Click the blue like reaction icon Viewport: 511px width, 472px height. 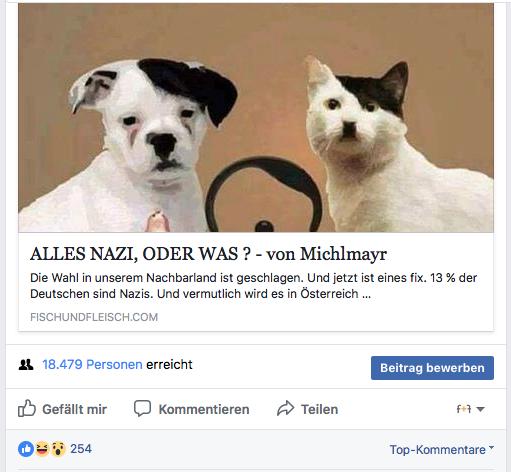pyautogui.click(x=26, y=449)
